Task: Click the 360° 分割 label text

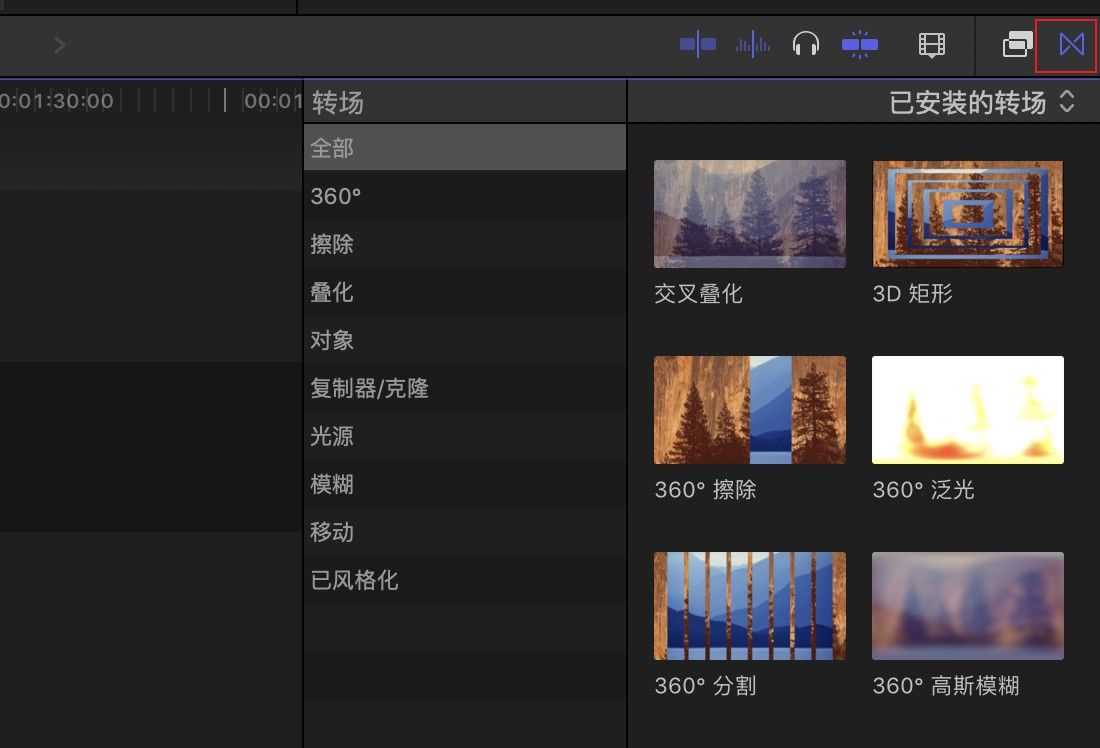Action: 705,686
